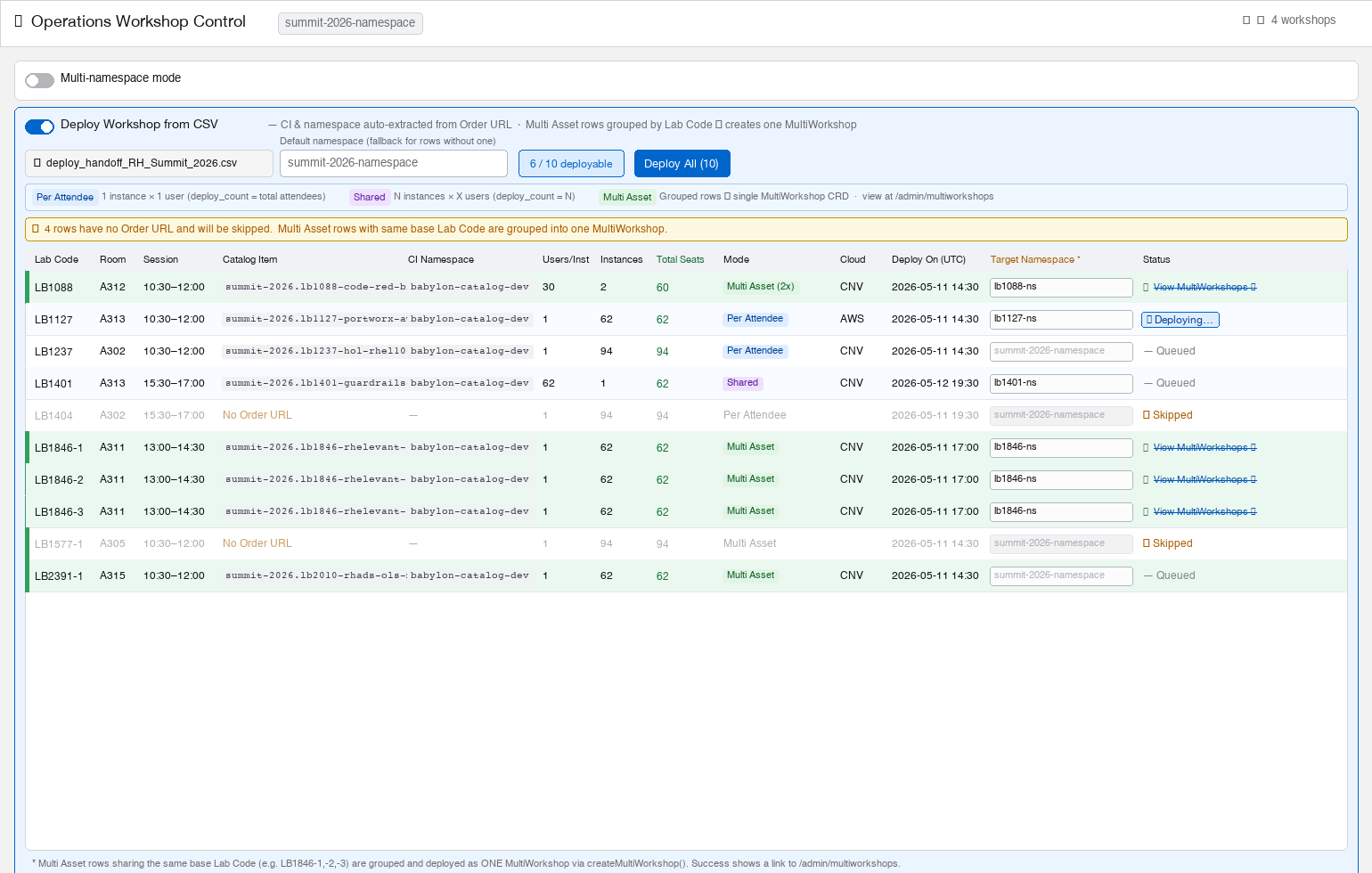
Task: Edit the default namespace input field
Action: click(394, 163)
